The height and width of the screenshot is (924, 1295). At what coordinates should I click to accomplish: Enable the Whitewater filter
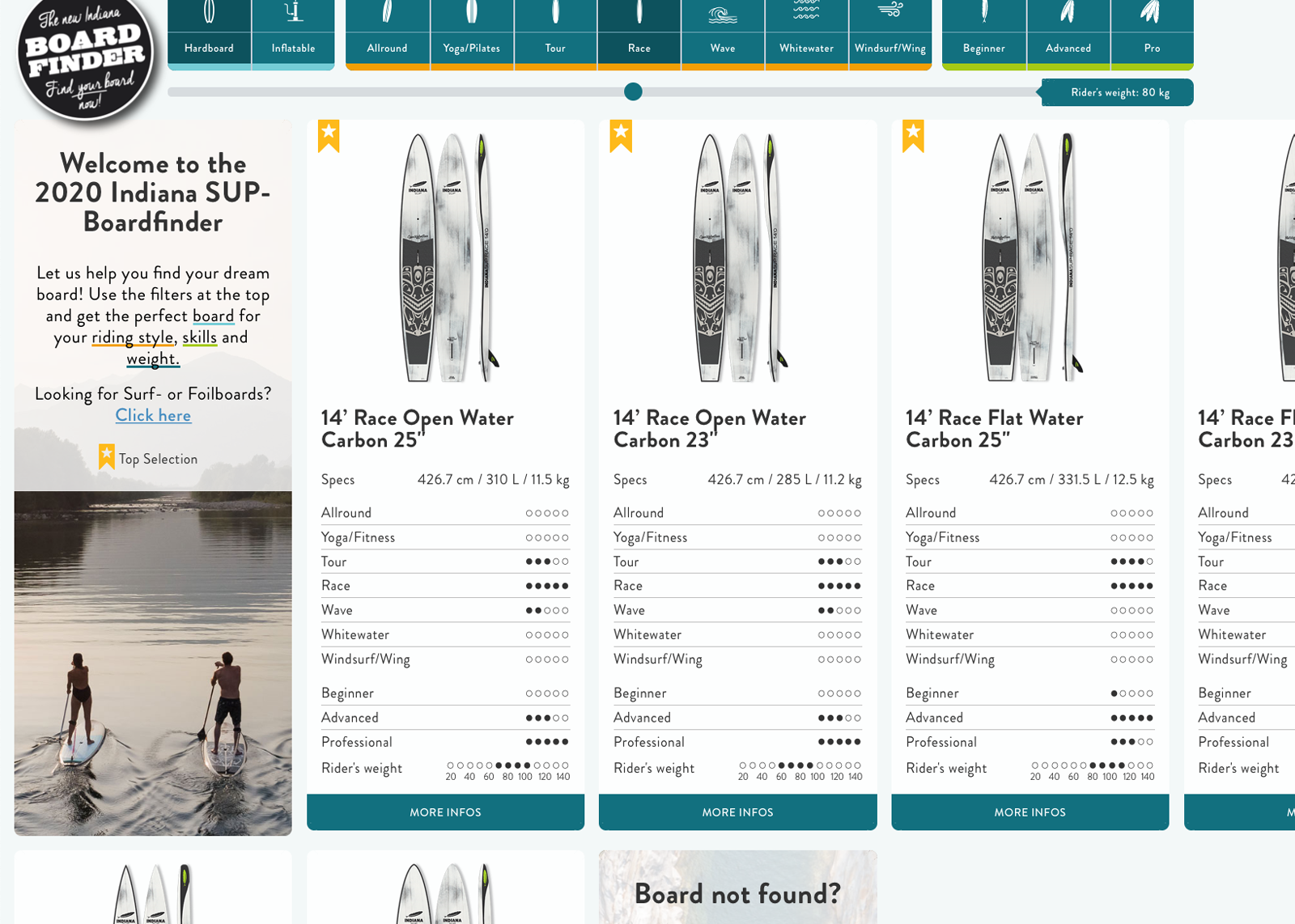click(806, 34)
